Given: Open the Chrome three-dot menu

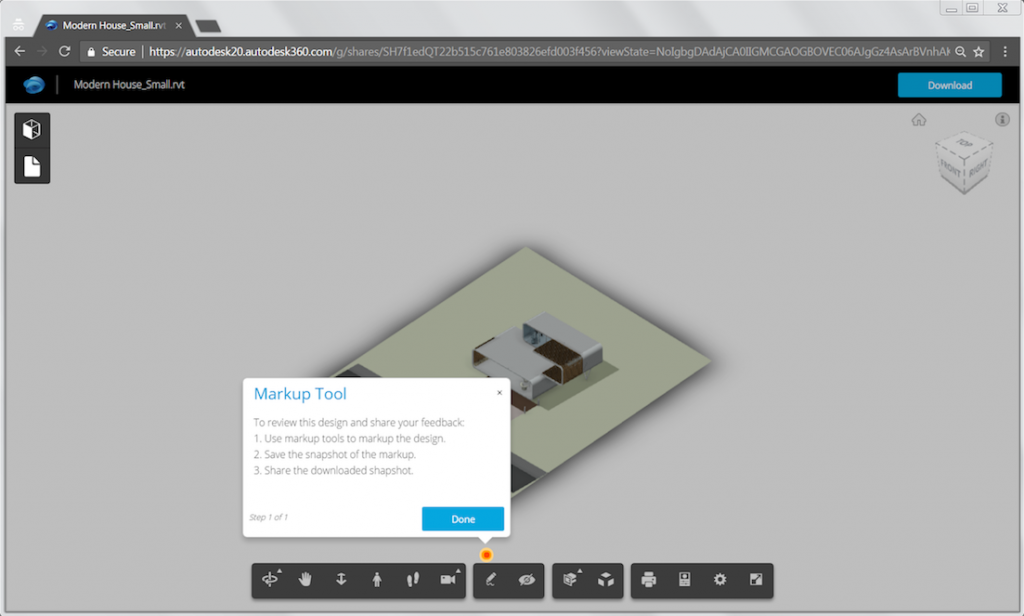Looking at the screenshot, I should (x=1005, y=52).
